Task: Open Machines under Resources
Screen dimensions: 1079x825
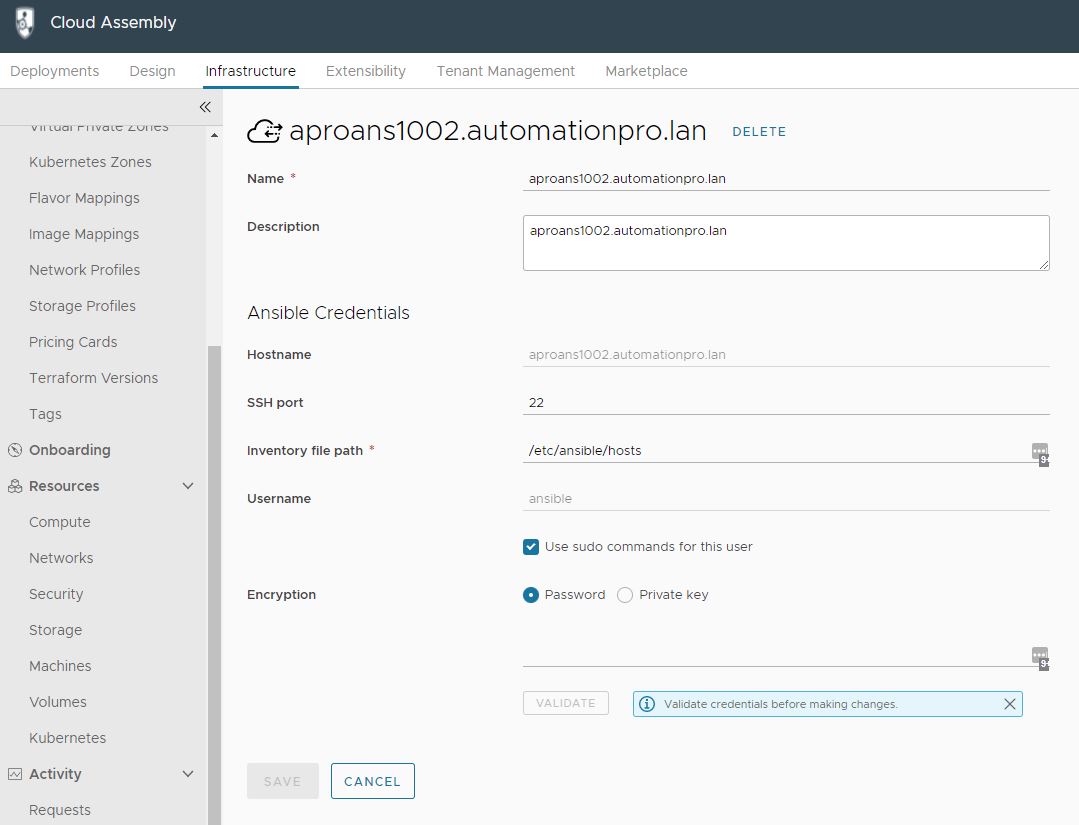Action: [60, 666]
